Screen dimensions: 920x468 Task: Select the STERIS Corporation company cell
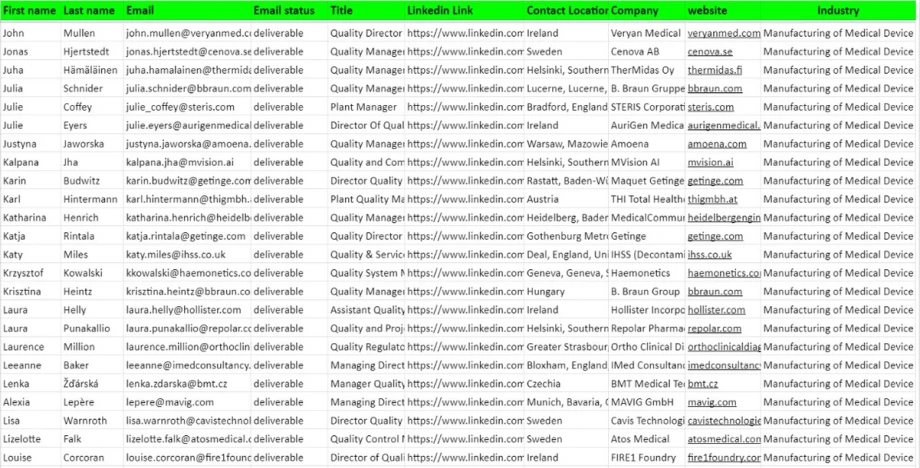pyautogui.click(x=645, y=107)
